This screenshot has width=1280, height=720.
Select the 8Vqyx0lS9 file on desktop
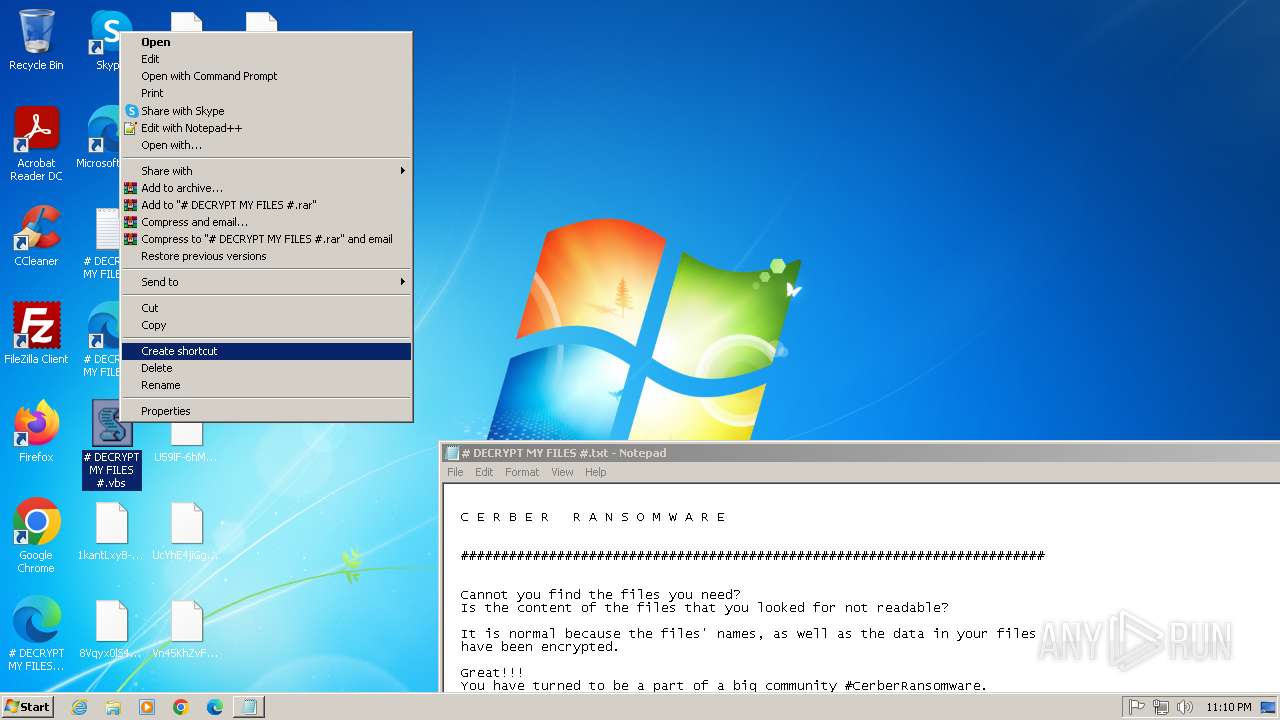click(111, 629)
